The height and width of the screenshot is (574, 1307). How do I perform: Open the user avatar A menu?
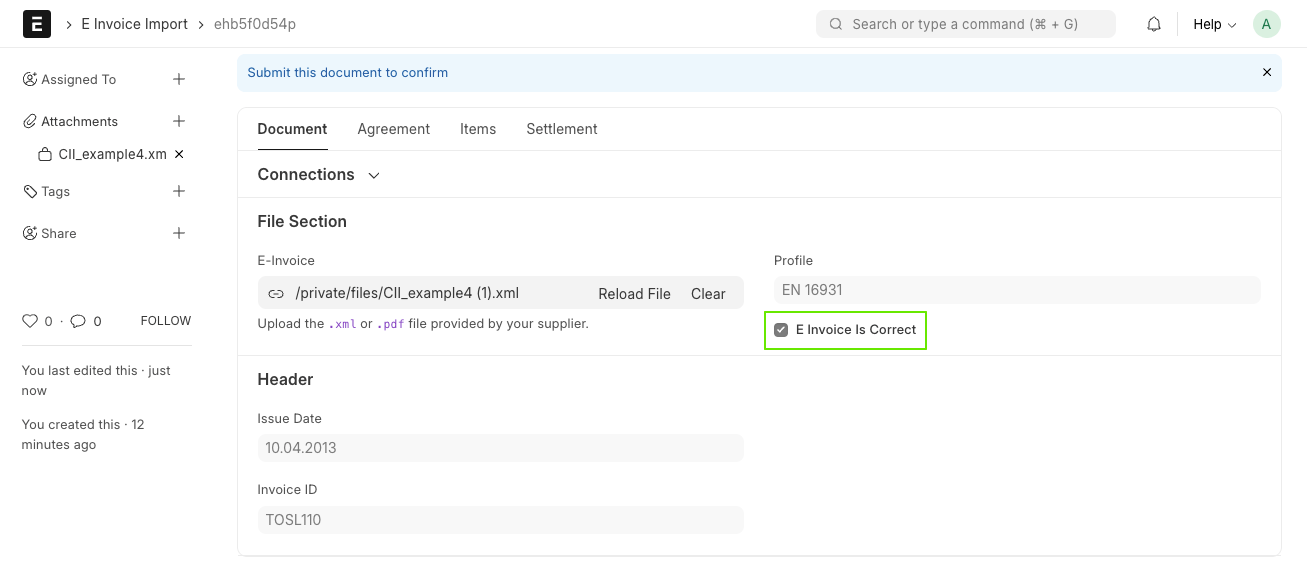(1267, 24)
